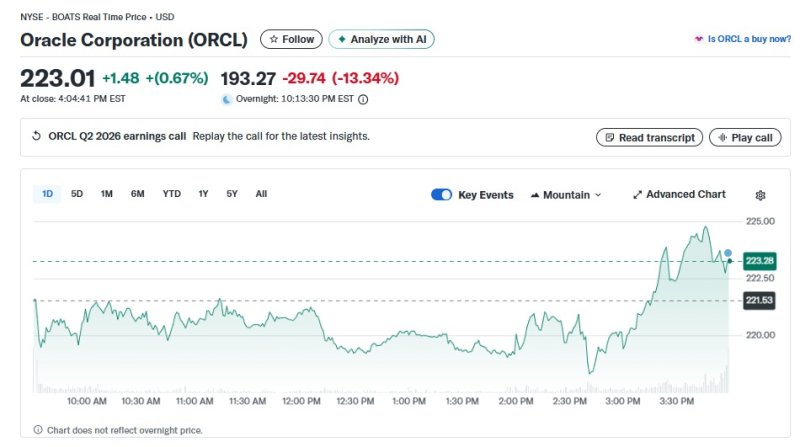
Task: Switch chart to All time range
Action: (261, 194)
